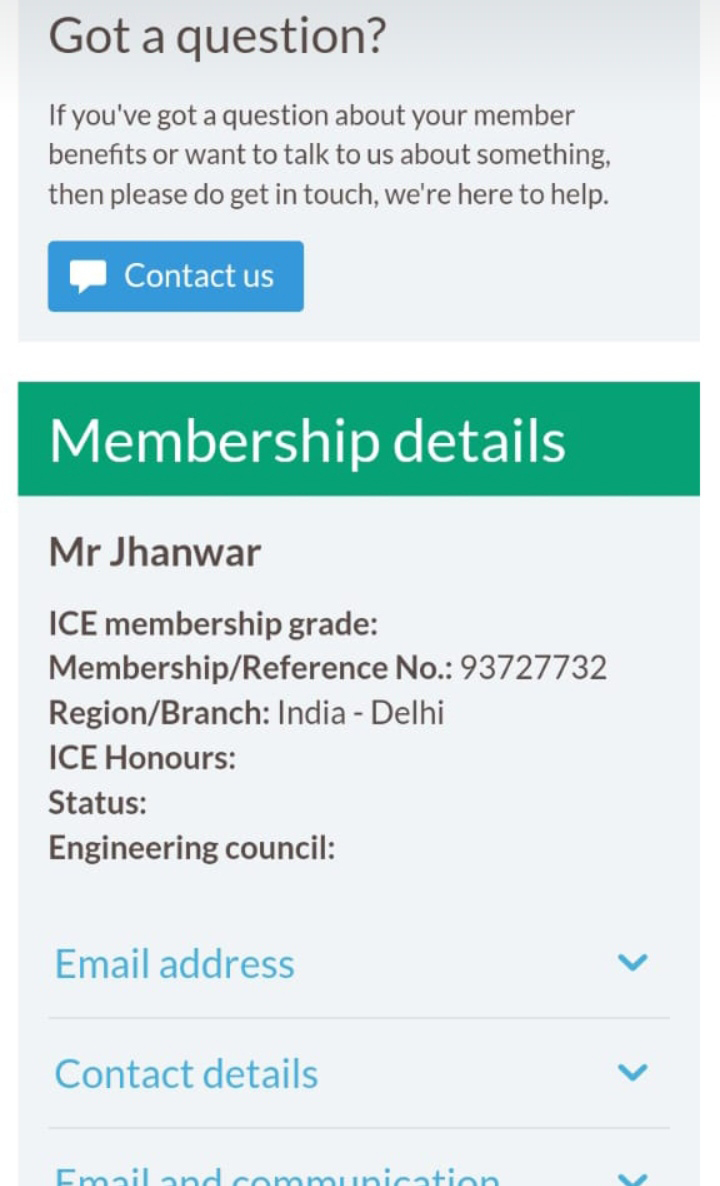Open the Contact details section title
Screen dimensions: 720x1186
[x=186, y=1074]
